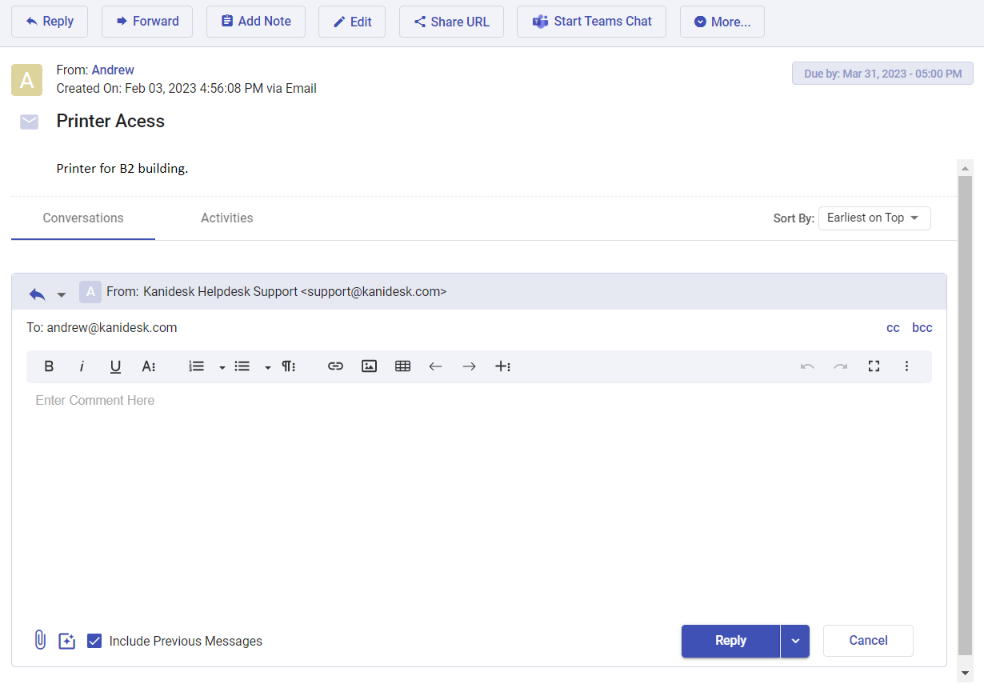The image size is (984, 692).
Task: Switch to the Activities tab
Action: [x=227, y=218]
